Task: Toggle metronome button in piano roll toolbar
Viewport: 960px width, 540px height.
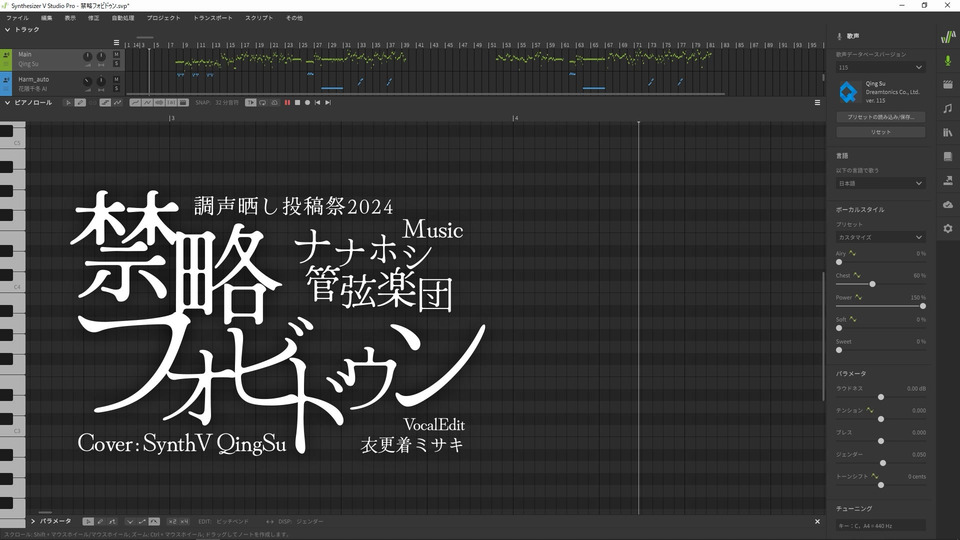Action: [274, 103]
